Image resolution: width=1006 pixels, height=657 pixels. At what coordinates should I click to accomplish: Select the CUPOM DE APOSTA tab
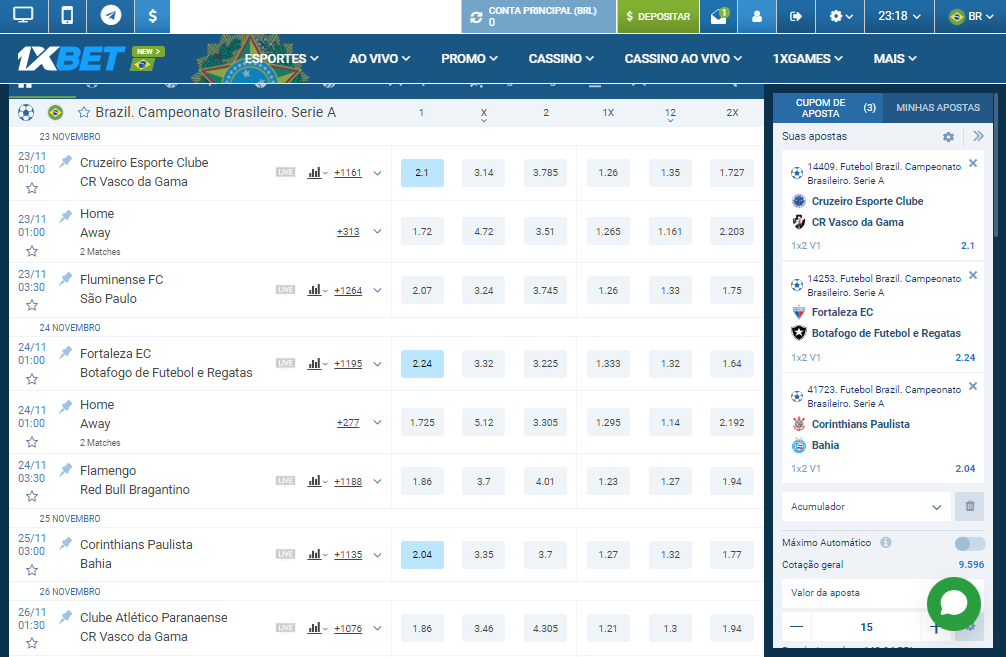(x=828, y=108)
